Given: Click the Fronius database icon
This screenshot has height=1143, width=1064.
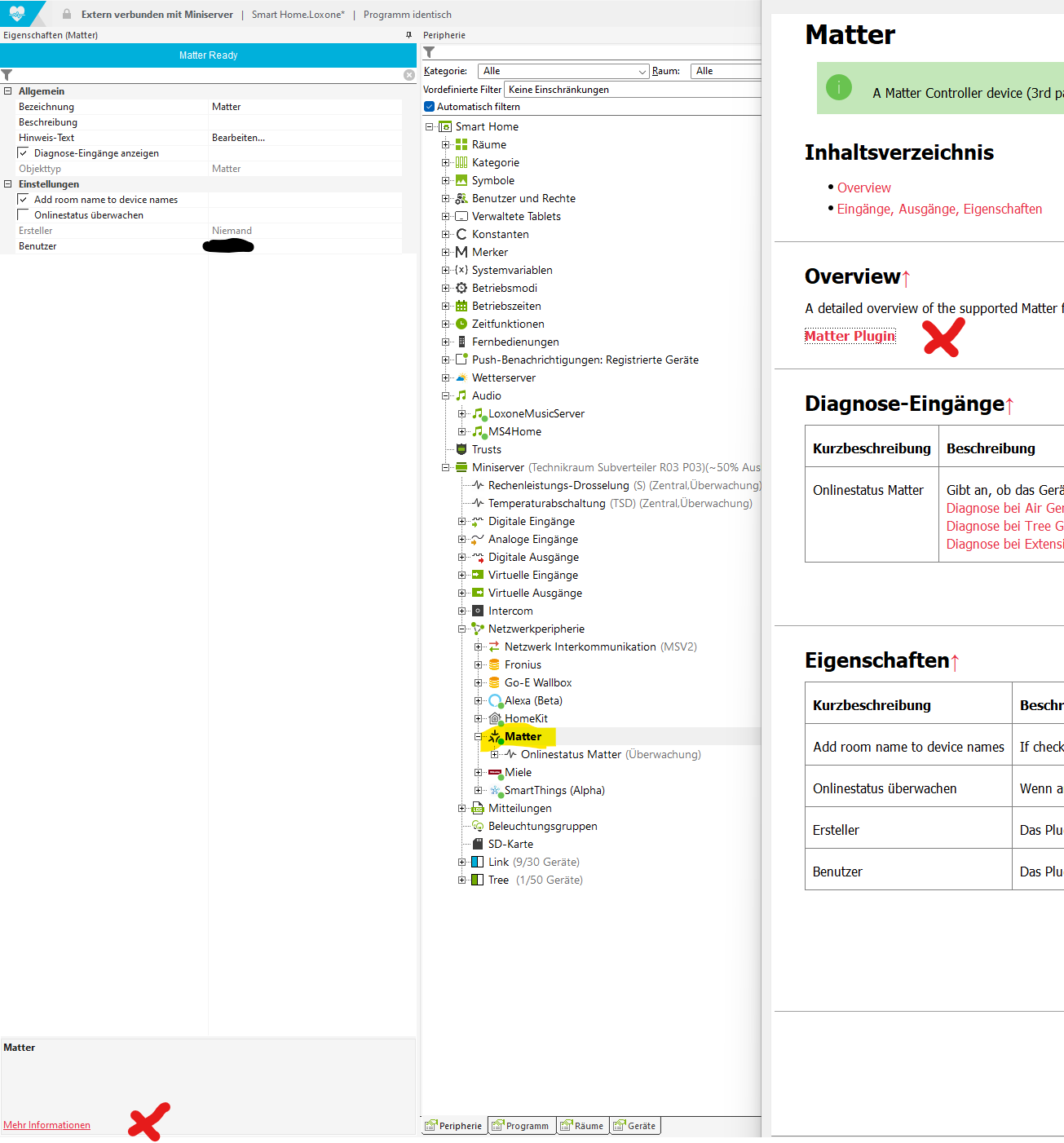Looking at the screenshot, I should click(x=494, y=664).
